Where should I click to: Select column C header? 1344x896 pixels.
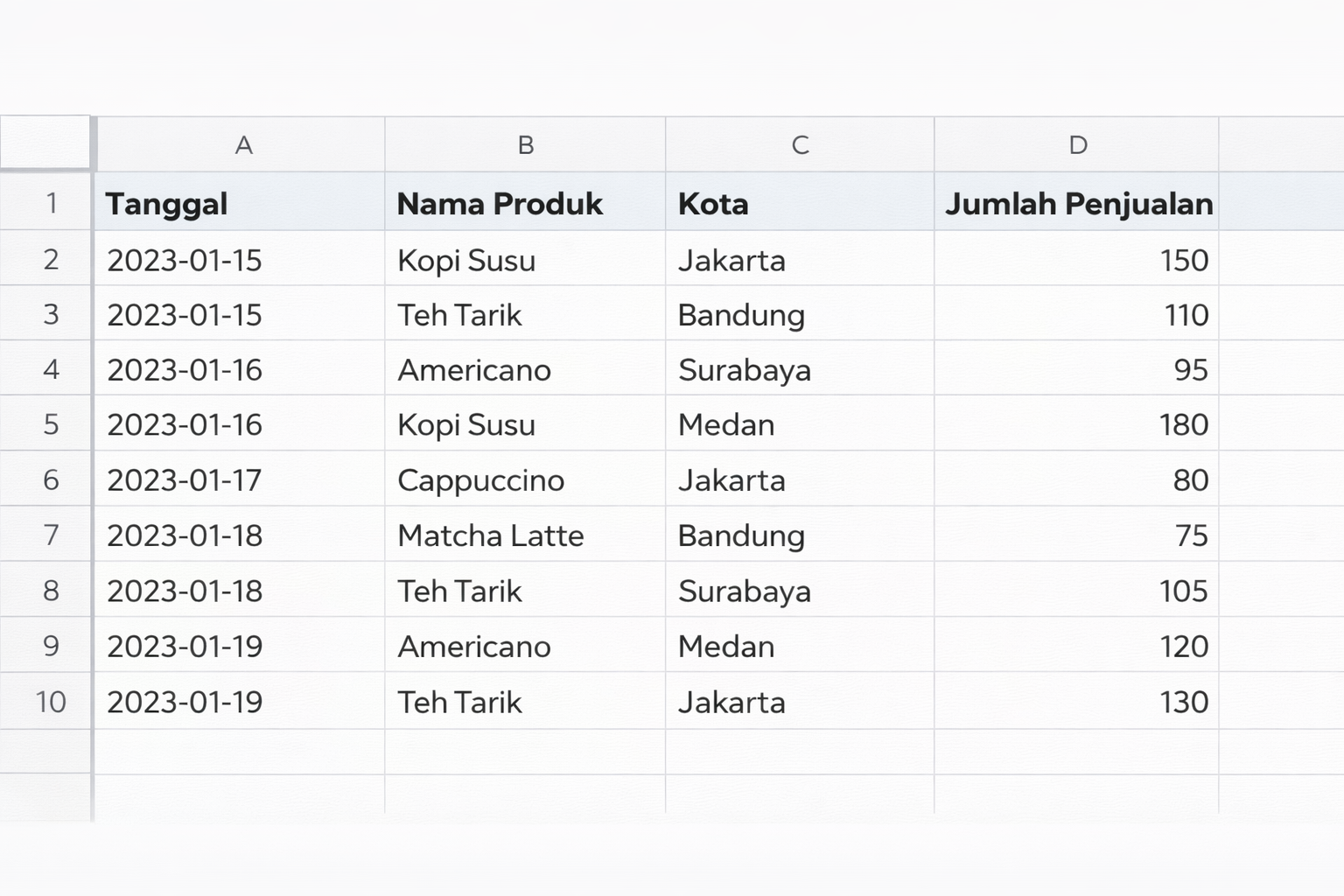800,145
